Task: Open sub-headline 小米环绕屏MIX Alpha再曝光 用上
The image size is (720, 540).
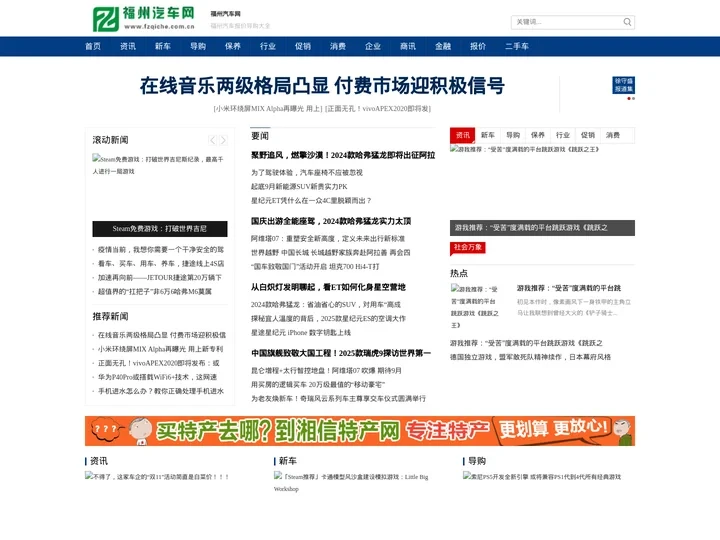Action: [268, 109]
